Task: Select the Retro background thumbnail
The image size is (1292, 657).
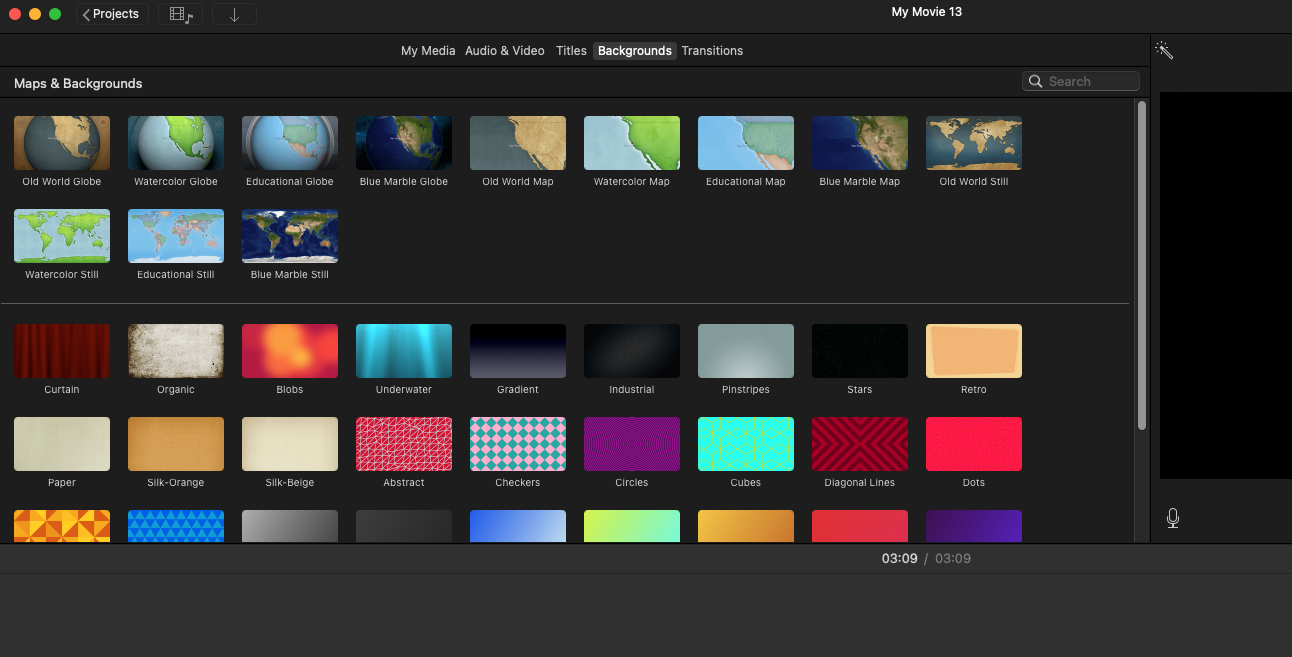Action: (974, 351)
